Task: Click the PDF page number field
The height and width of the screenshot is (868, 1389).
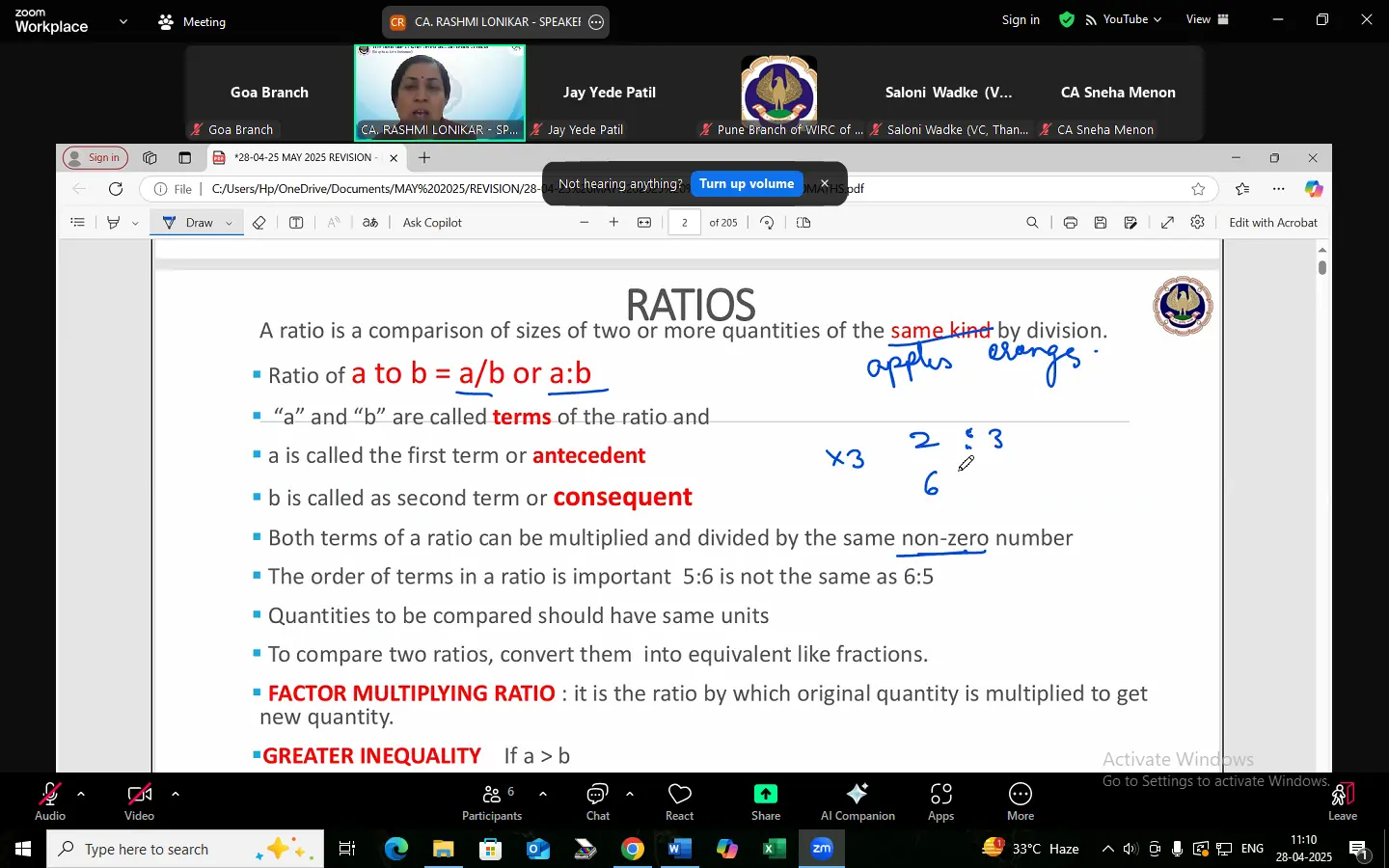Action: point(684,223)
